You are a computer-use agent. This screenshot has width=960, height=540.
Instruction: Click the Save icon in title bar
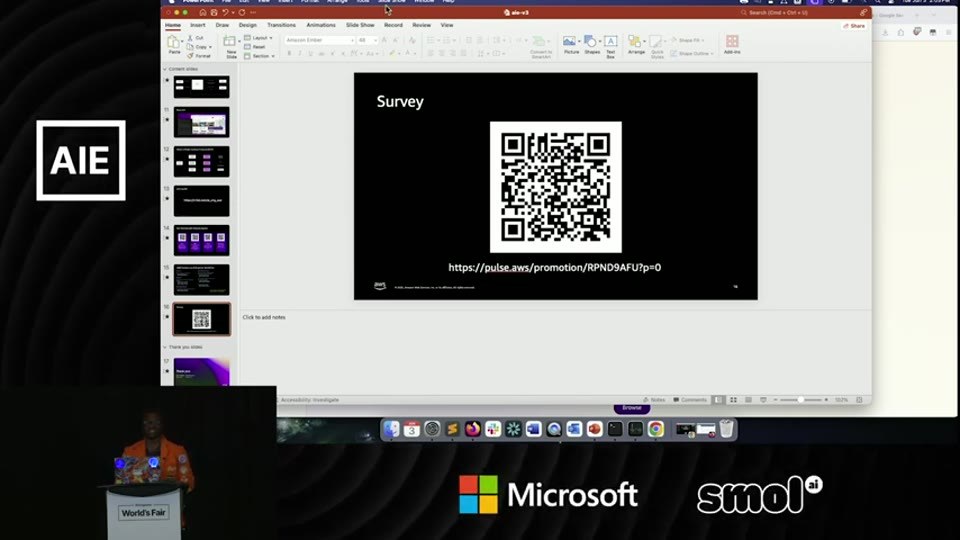point(214,12)
